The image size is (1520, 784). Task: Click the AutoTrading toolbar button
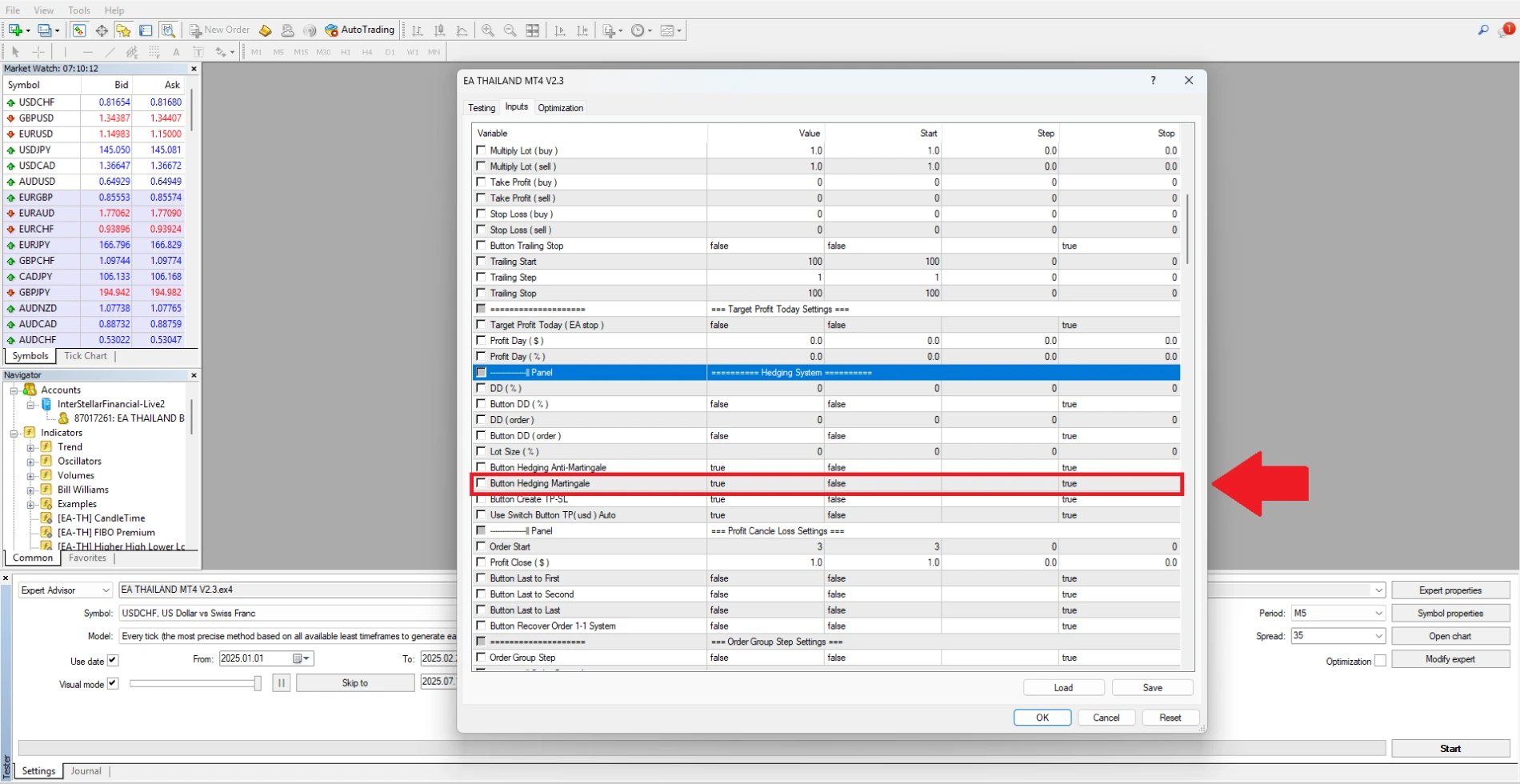[x=360, y=30]
